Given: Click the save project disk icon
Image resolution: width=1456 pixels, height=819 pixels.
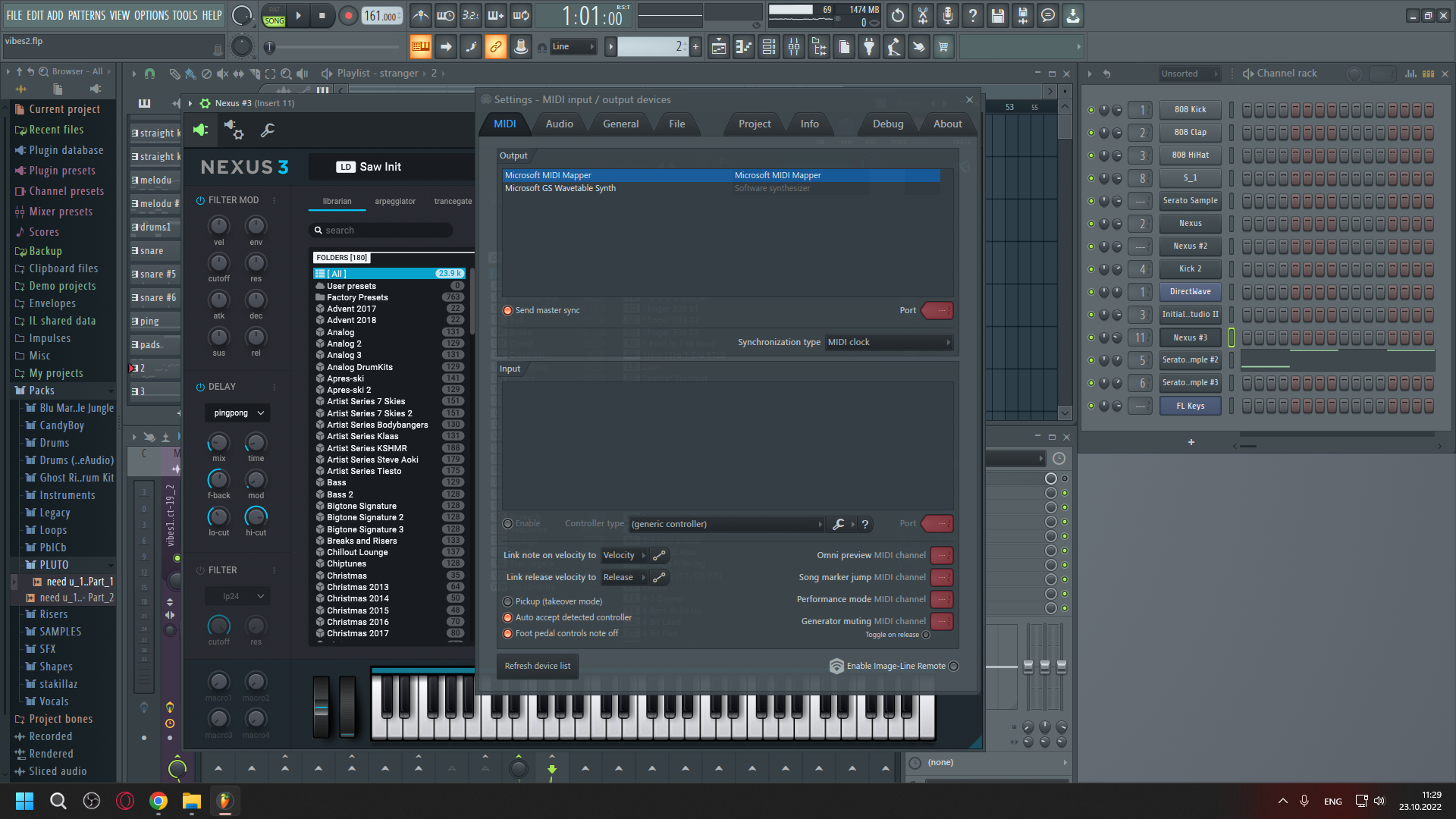Looking at the screenshot, I should click(998, 15).
